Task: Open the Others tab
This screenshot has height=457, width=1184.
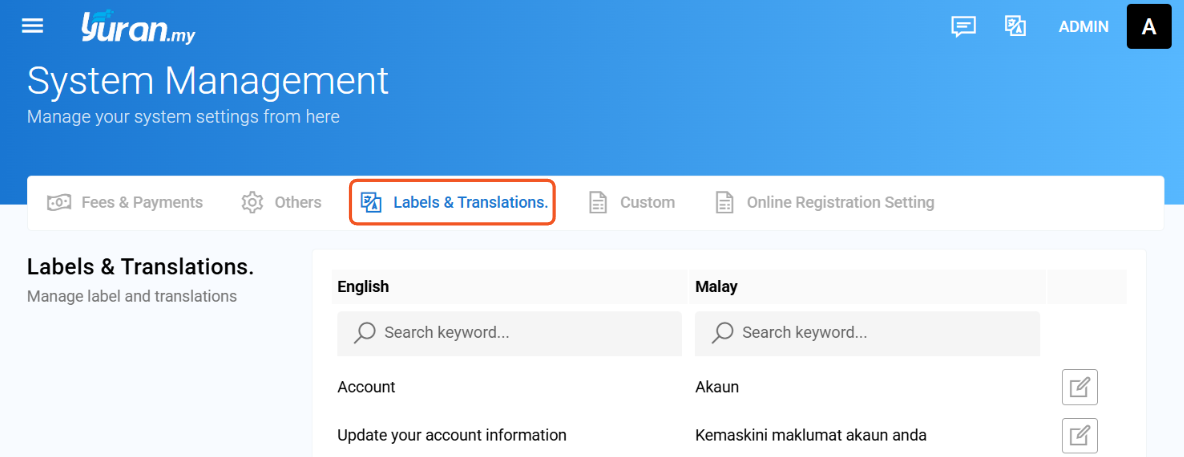Action: coord(282,202)
